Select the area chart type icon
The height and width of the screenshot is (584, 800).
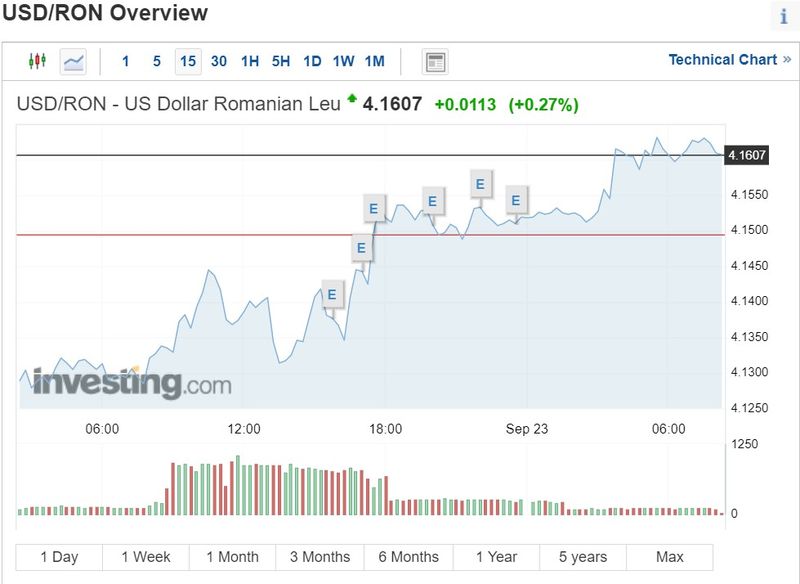click(73, 62)
